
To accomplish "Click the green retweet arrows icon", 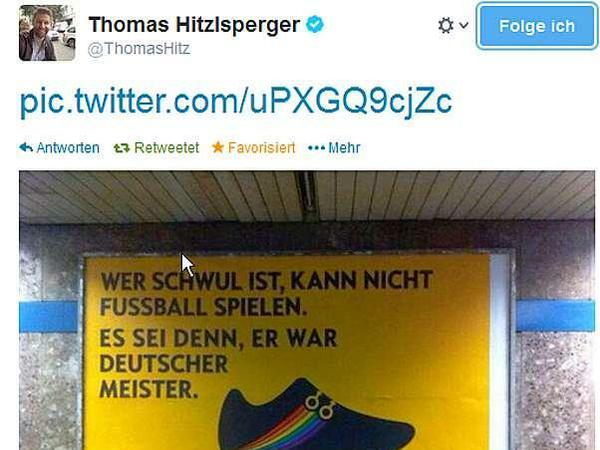I will 122,148.
